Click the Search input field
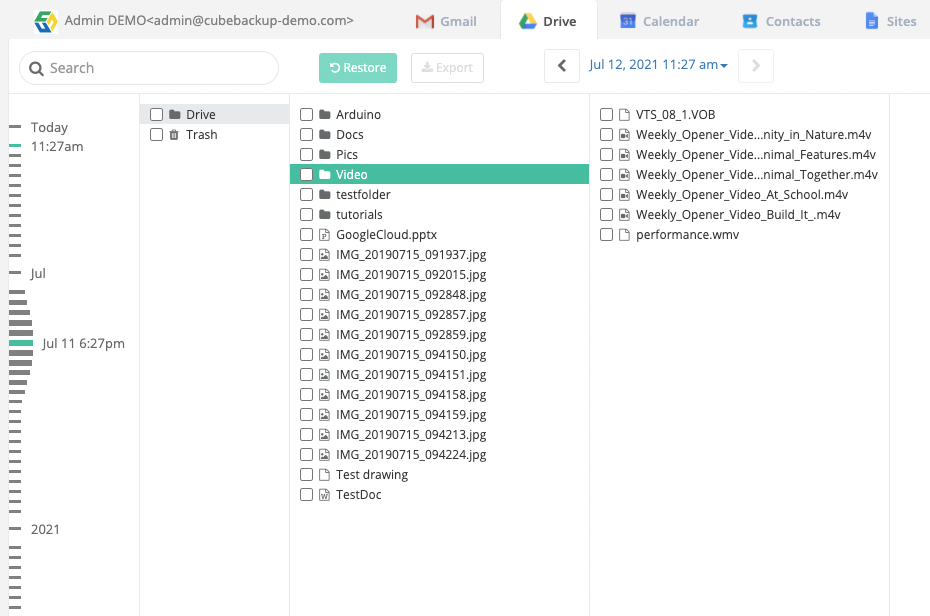 tap(149, 68)
